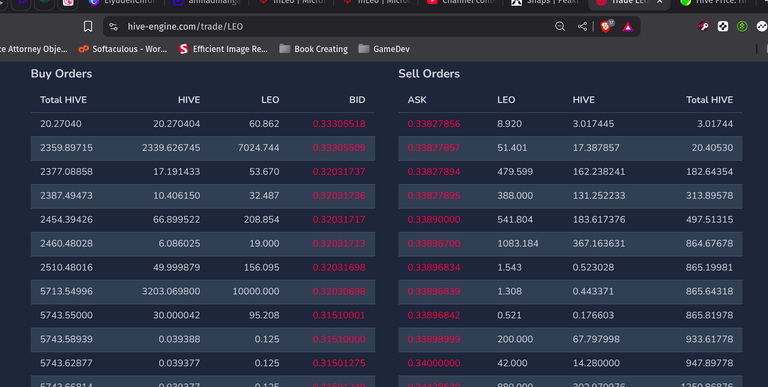The image size is (768, 387).
Task: Select ask price 0.33827856 in Sell Orders
Action: point(434,124)
